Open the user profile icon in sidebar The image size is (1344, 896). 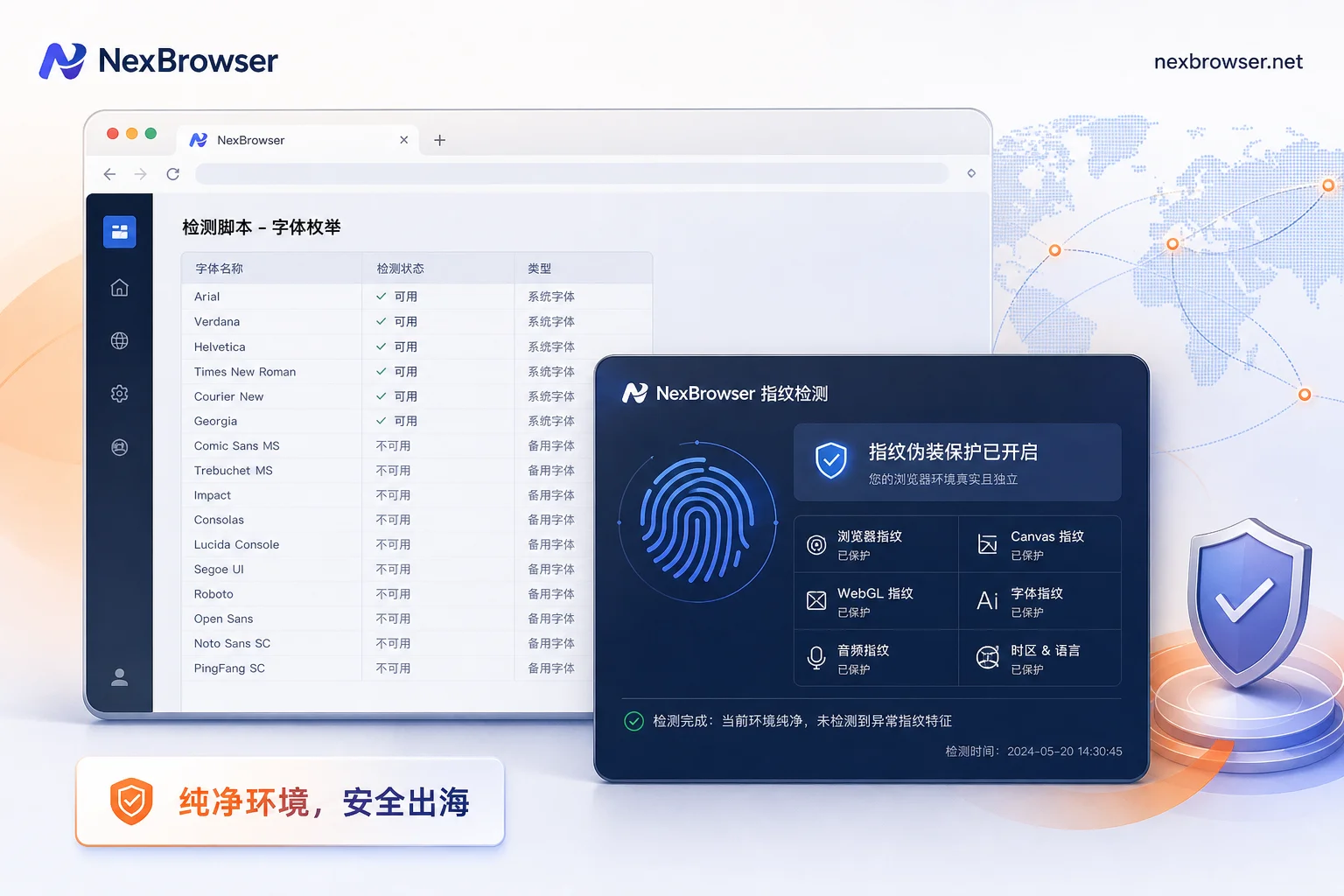point(120,677)
